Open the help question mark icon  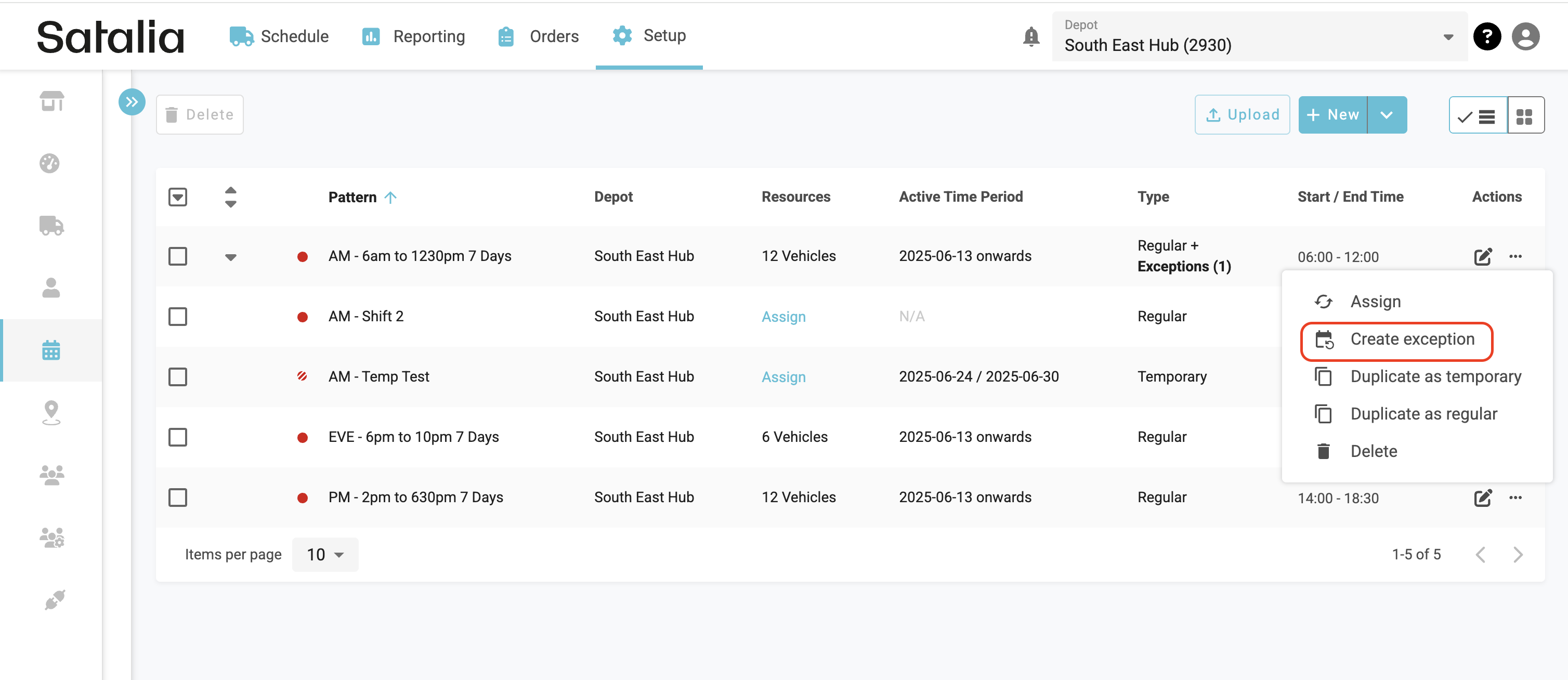click(x=1486, y=36)
